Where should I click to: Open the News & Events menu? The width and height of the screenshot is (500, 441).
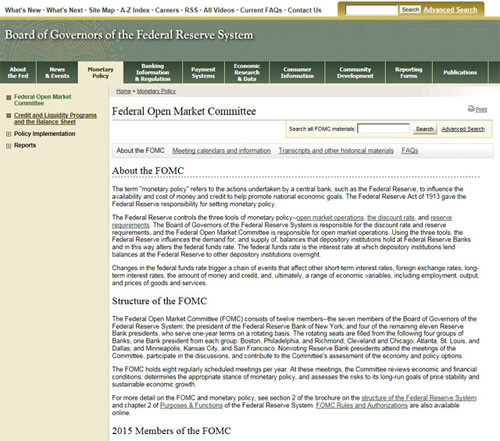tap(57, 73)
